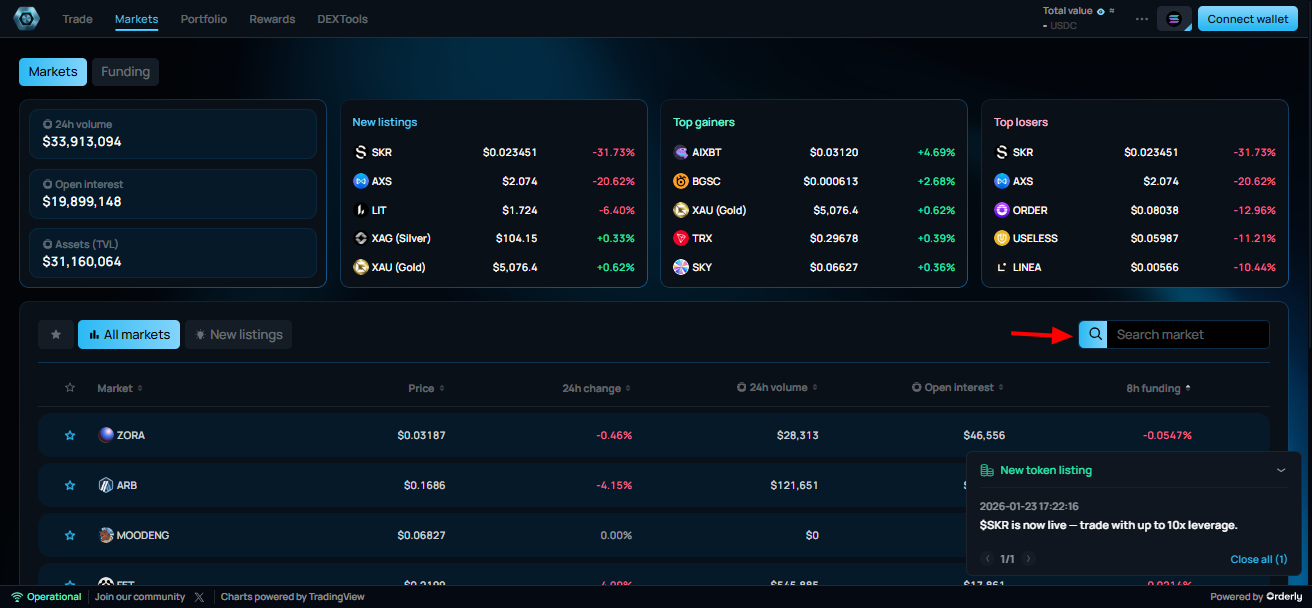
Task: Select the All markets filter
Action: [129, 335]
